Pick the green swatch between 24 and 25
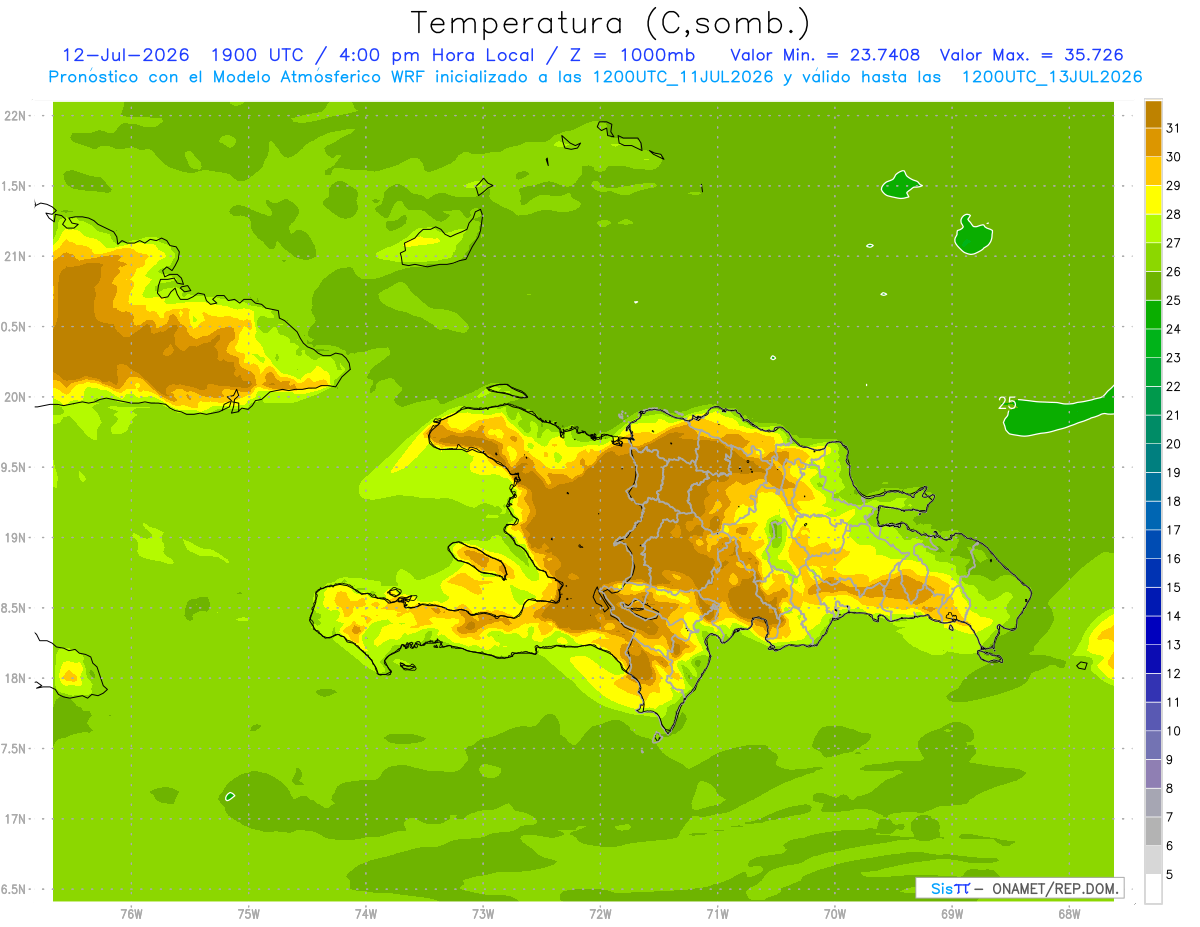This screenshot has width=1200, height=927. pos(1153,315)
